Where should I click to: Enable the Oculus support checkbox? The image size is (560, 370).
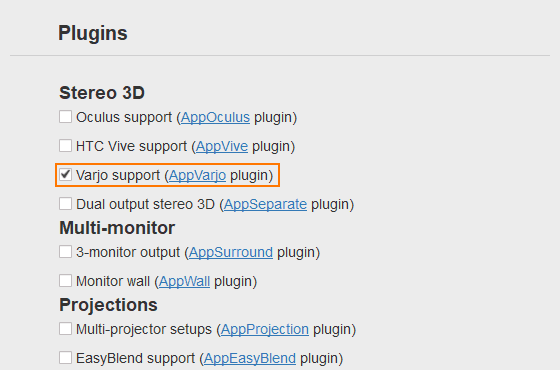[65, 117]
